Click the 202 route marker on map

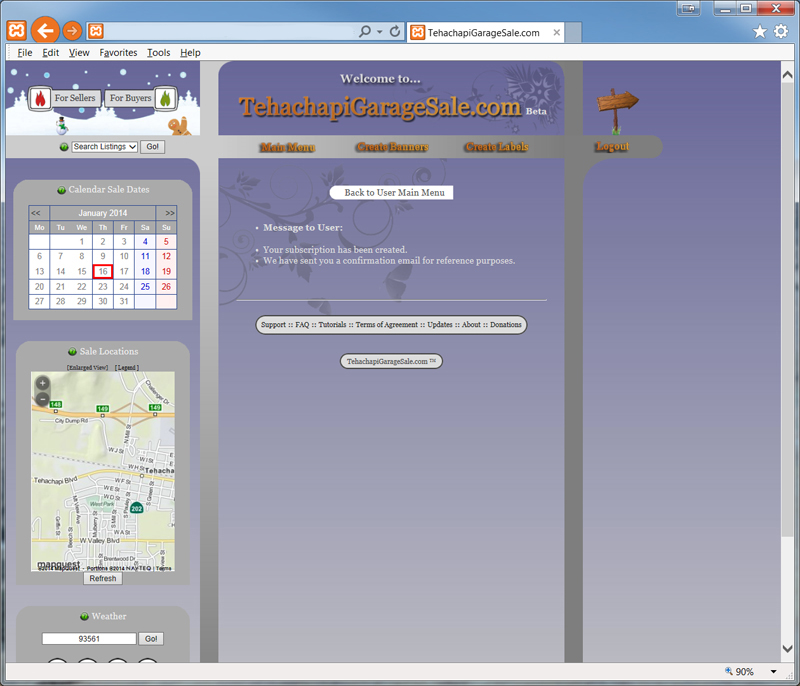(x=136, y=508)
